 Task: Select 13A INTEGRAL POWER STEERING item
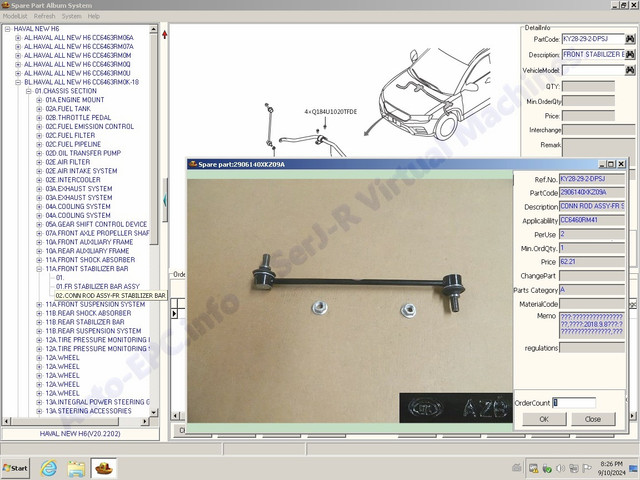pos(97,402)
